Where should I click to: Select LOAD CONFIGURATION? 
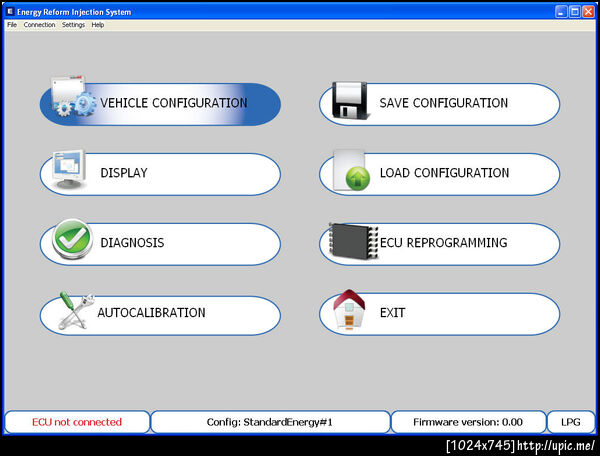(439, 174)
